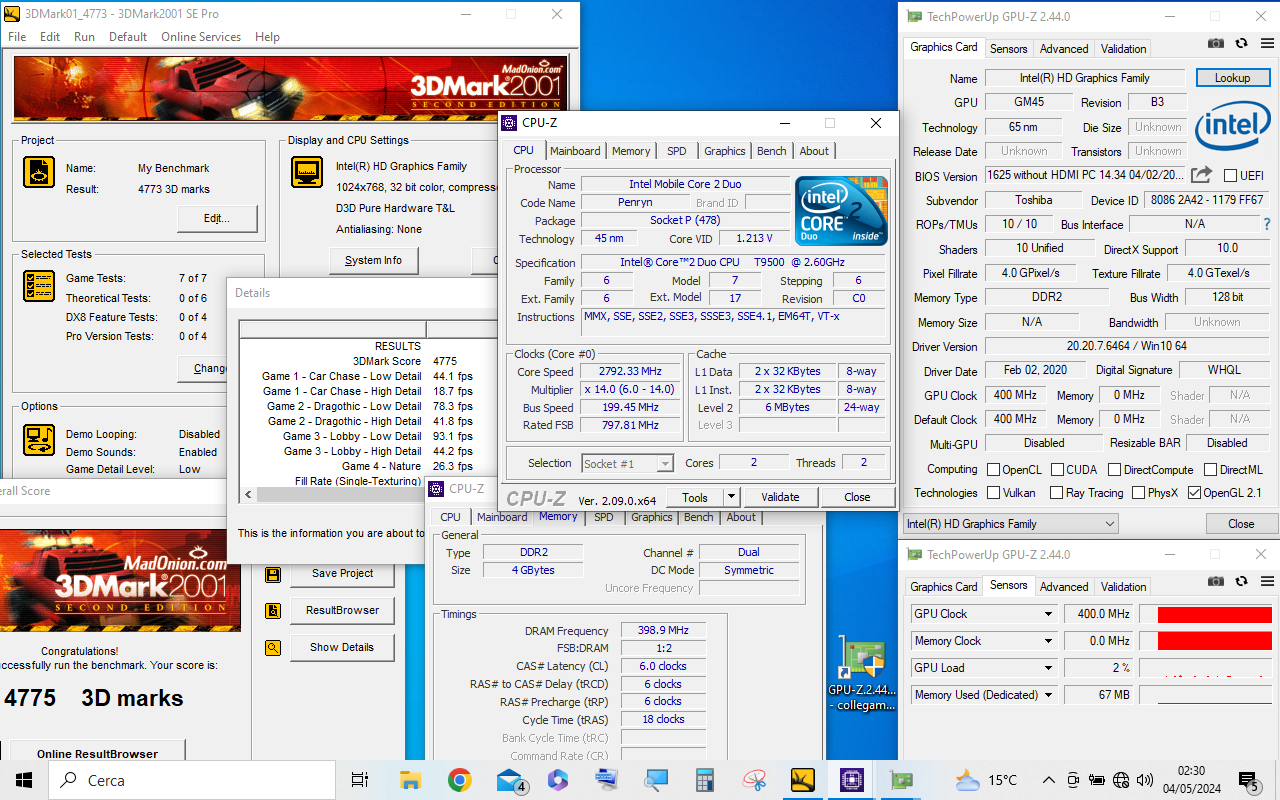Toggle the OpenCL checkbox
This screenshot has width=1280, height=800.
point(993,469)
